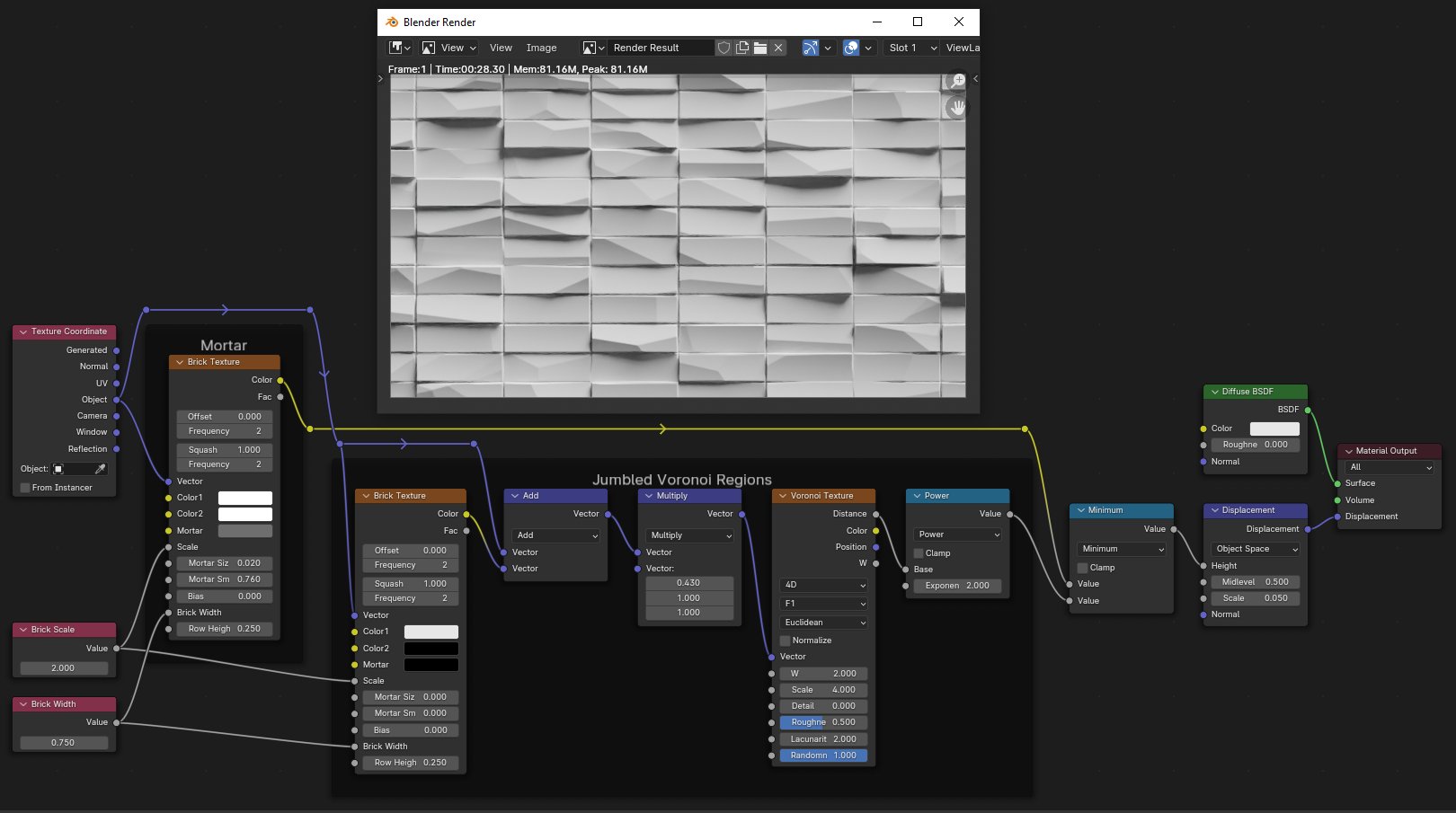This screenshot has width=1456, height=813.
Task: Click the Diffuse BSDF Color swatch
Action: [1274, 429]
